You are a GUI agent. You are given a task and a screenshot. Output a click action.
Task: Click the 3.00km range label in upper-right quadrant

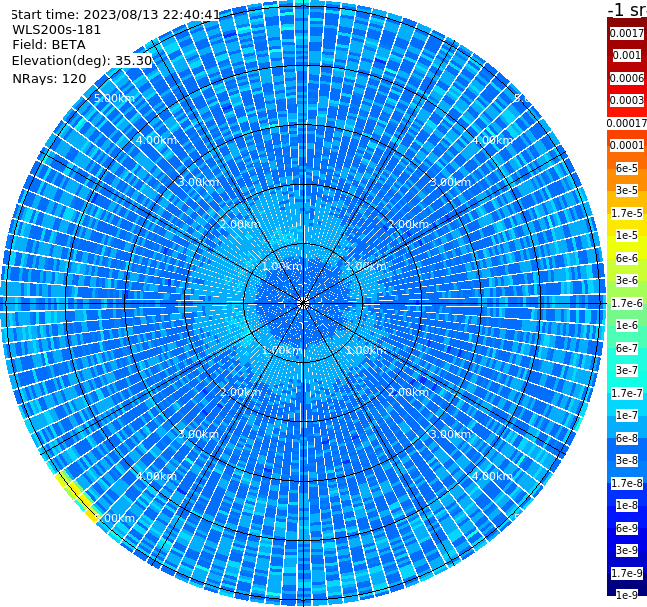coord(451,182)
